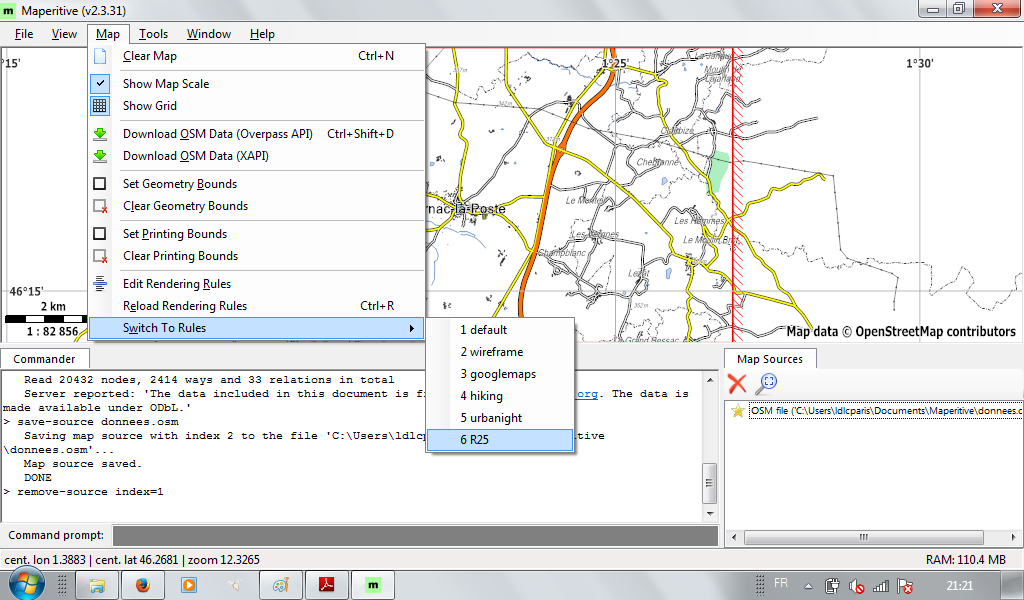1024x600 pixels.
Task: Click the Maperitive taskbar button
Action: (x=373, y=585)
